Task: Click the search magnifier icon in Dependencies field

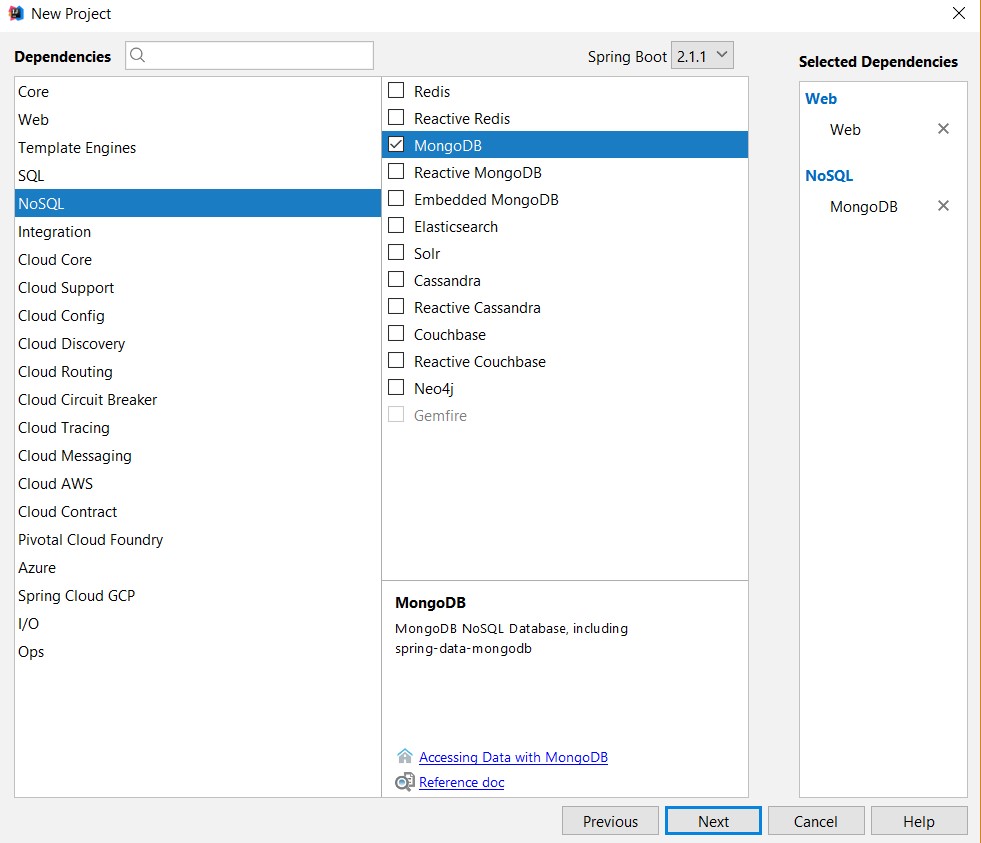Action: (x=138, y=56)
